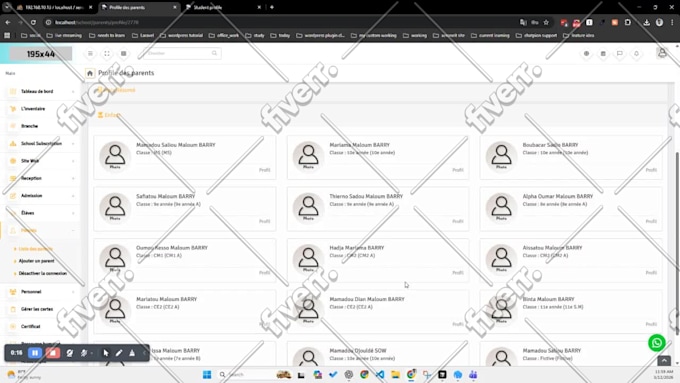Open File Explorer from taskbar
Screen dimensions: 680x383
coord(396,375)
